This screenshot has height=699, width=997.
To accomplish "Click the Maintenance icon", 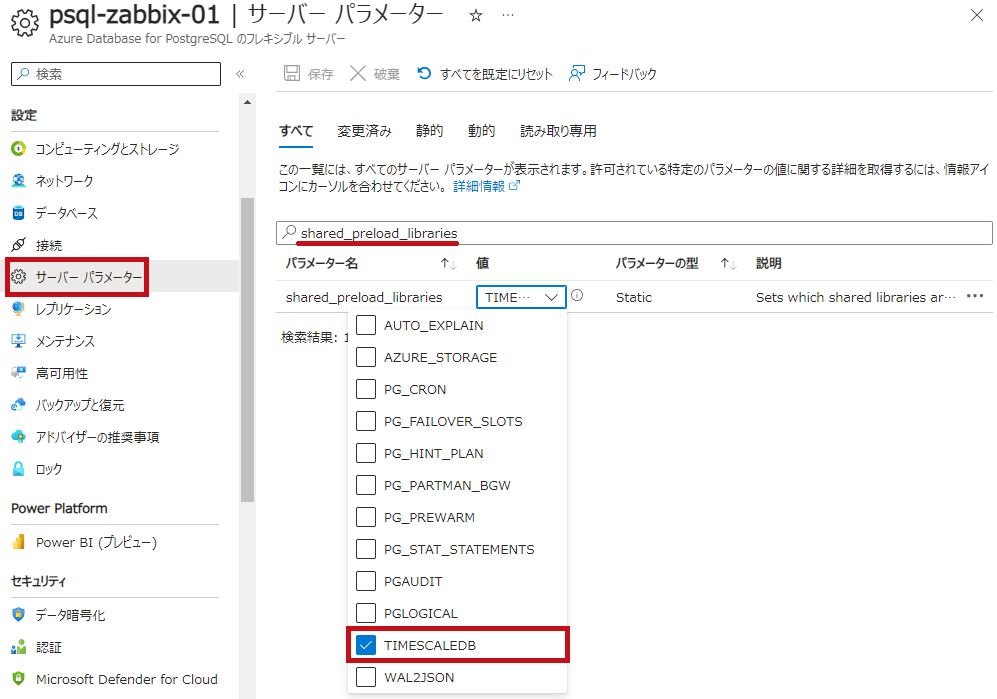I will (18, 341).
